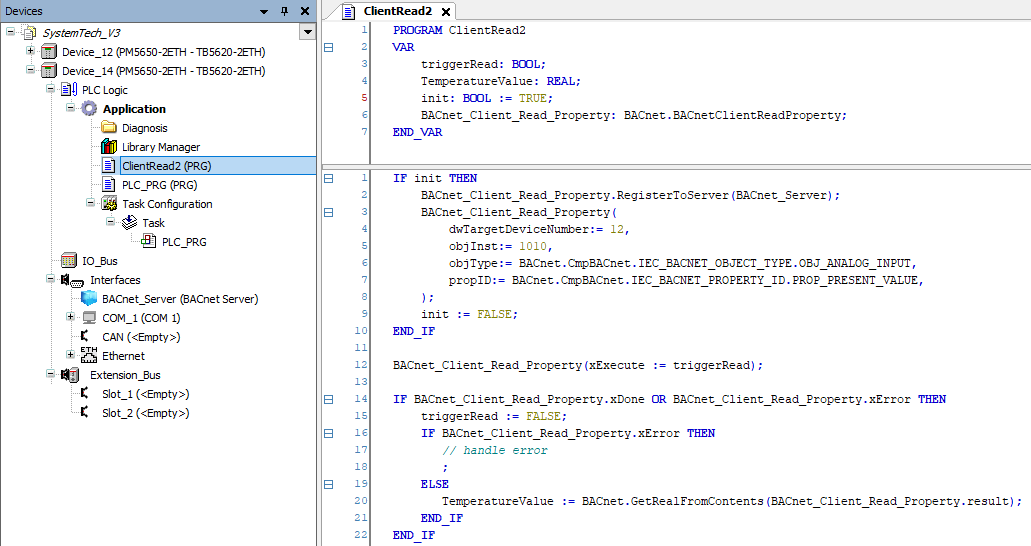Click the Extension_Bus icon
The image size is (1031, 546).
[70, 375]
